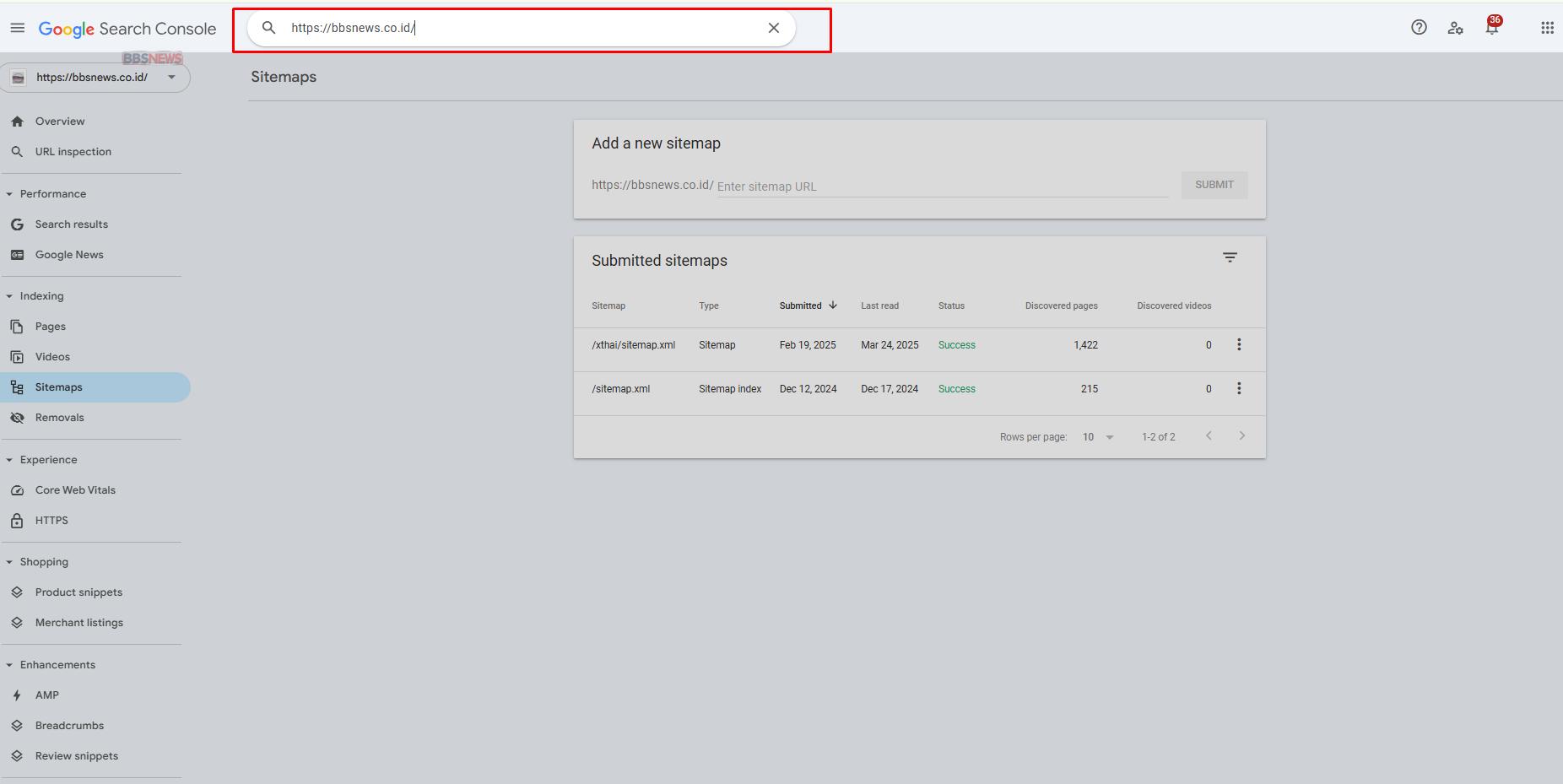
Task: Click the SUBMIT sitemap button
Action: [1214, 185]
